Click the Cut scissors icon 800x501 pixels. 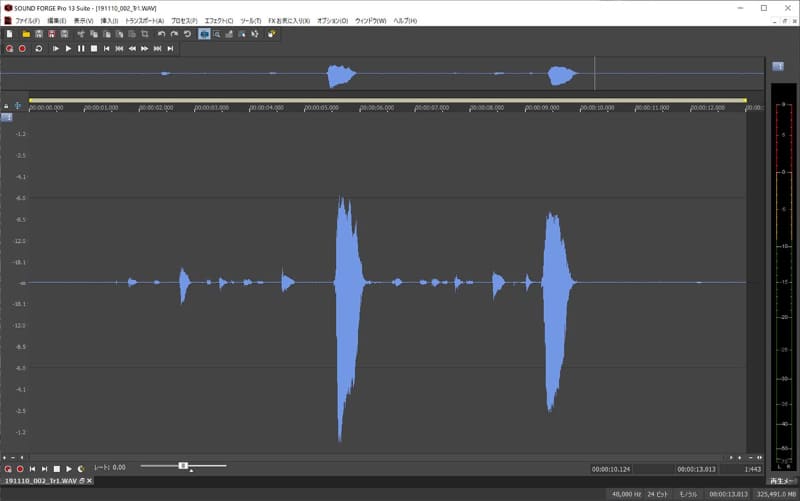coord(81,34)
